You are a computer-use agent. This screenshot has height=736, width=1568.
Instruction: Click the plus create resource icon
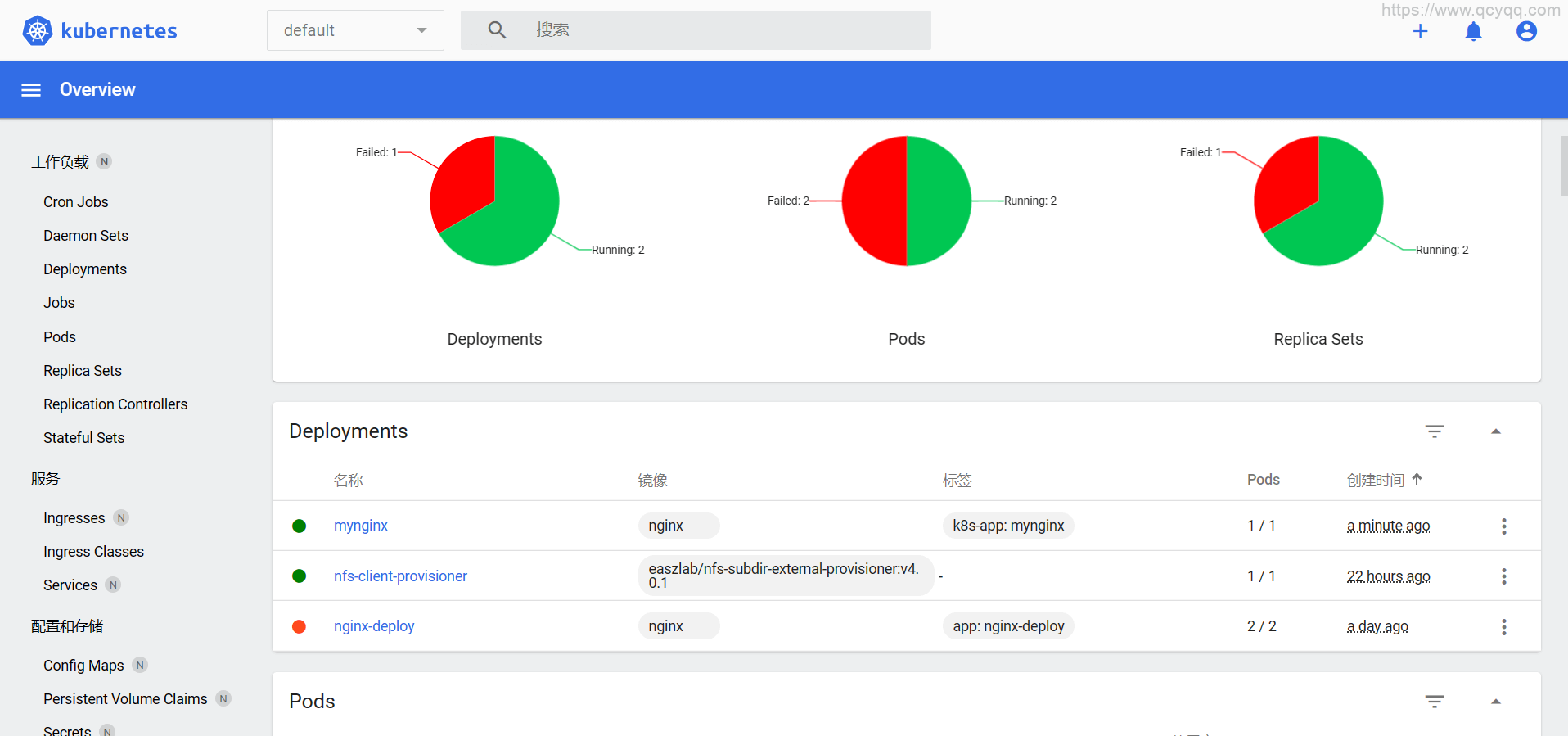1420,31
